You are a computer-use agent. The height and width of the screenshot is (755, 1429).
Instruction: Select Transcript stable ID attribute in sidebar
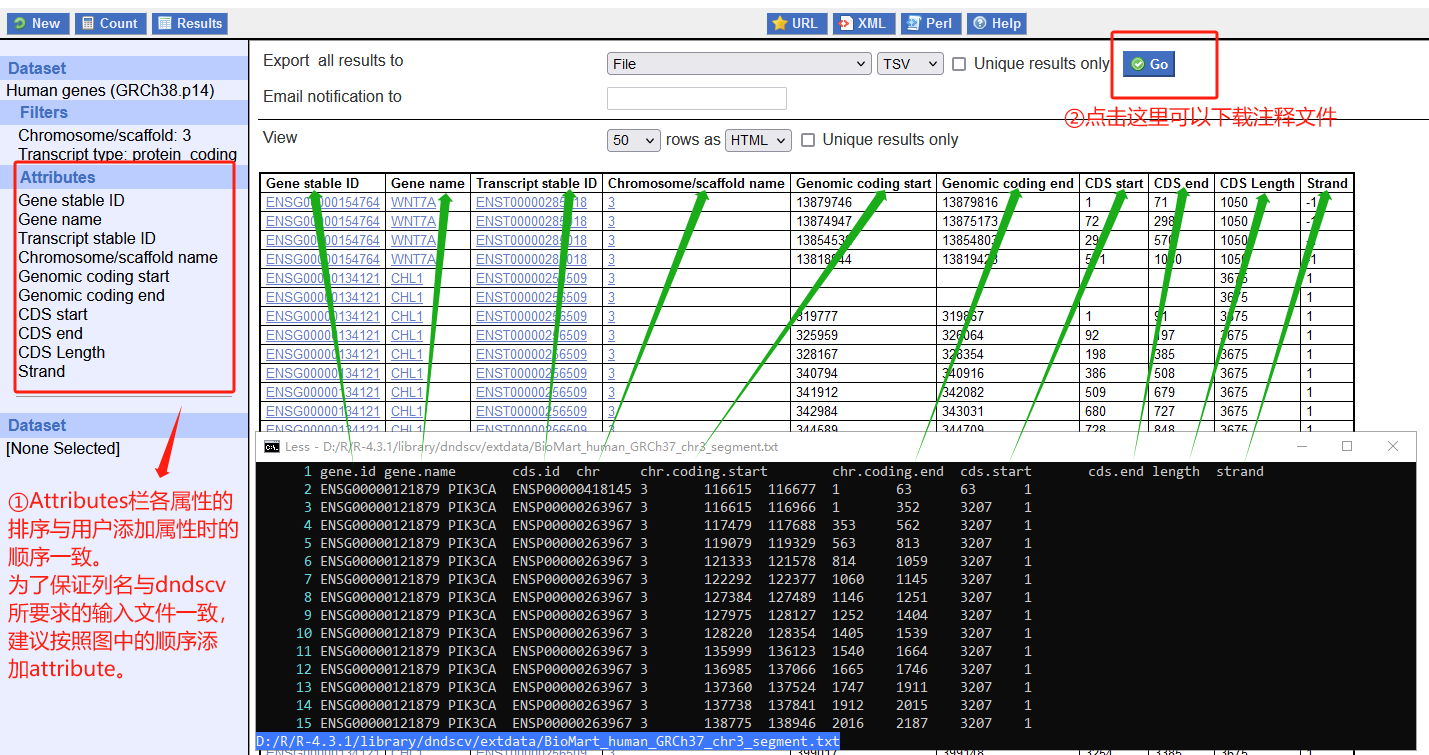pos(87,238)
